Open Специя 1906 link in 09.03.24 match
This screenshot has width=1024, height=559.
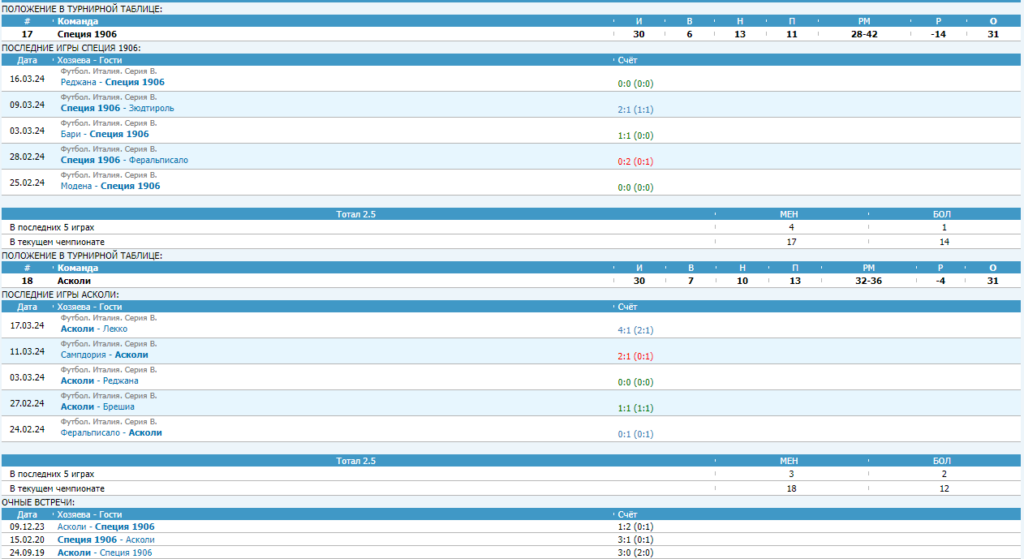(x=90, y=108)
